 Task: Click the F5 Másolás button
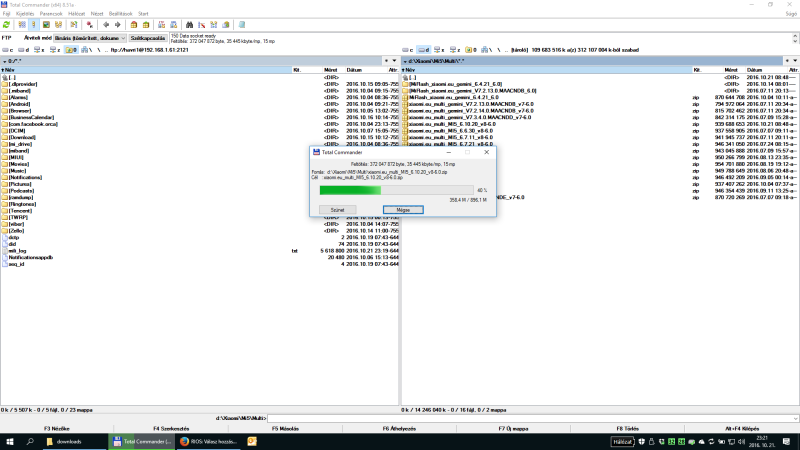pyautogui.click(x=285, y=429)
